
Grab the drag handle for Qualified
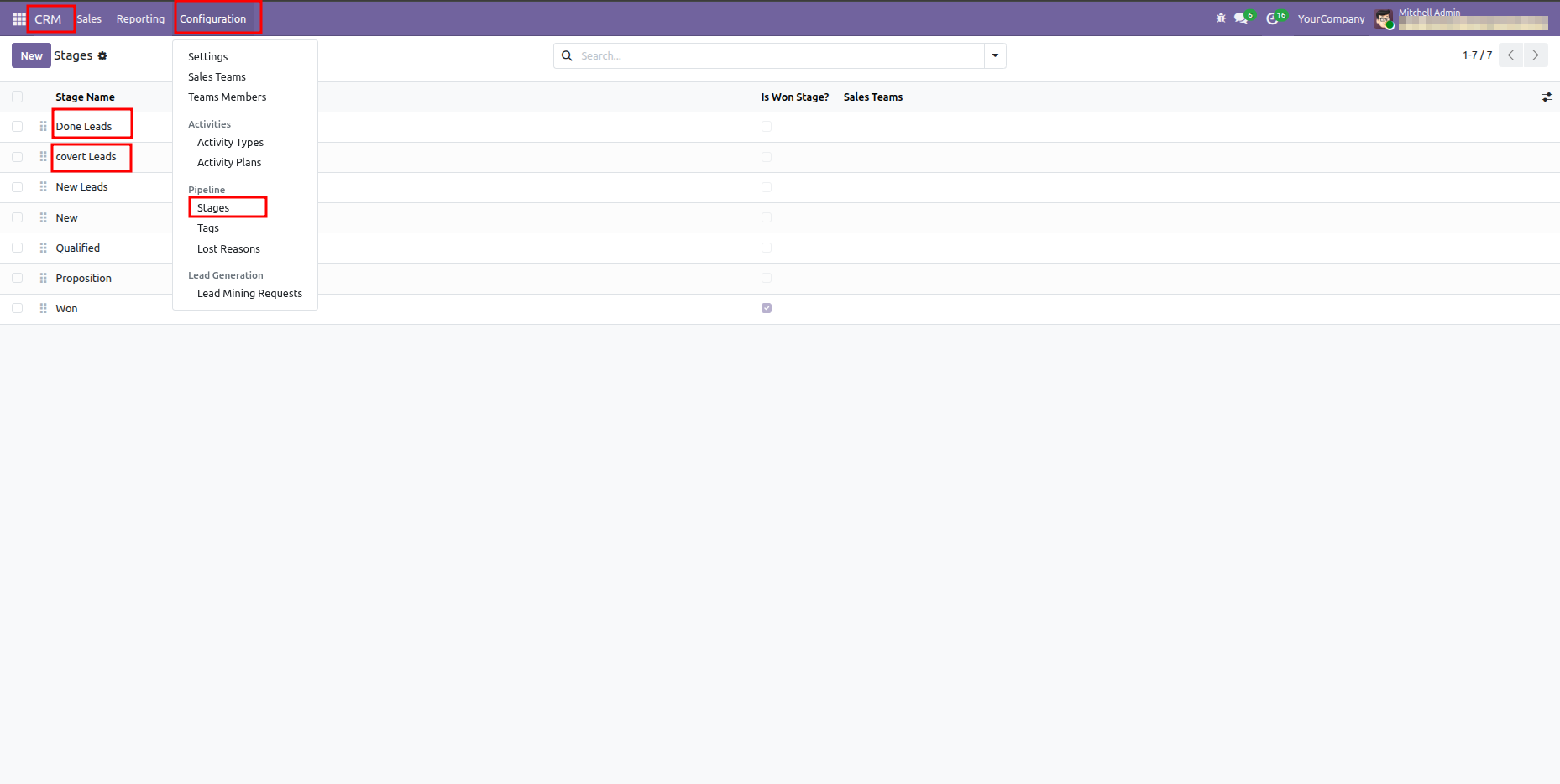43,248
